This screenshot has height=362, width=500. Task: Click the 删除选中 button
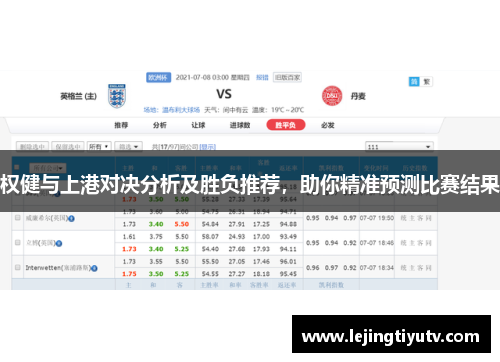33,147
